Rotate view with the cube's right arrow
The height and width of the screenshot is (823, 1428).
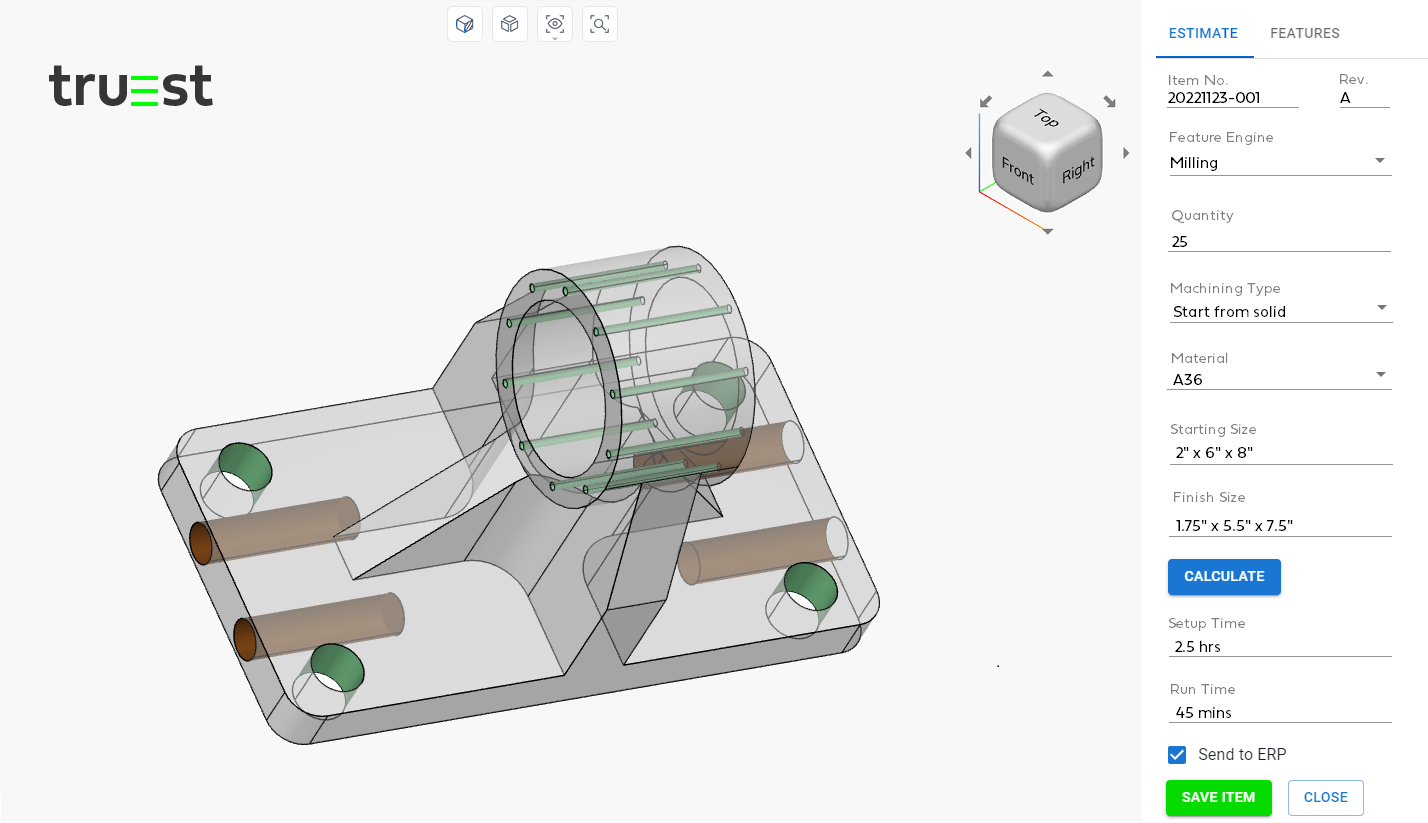[x=1126, y=153]
